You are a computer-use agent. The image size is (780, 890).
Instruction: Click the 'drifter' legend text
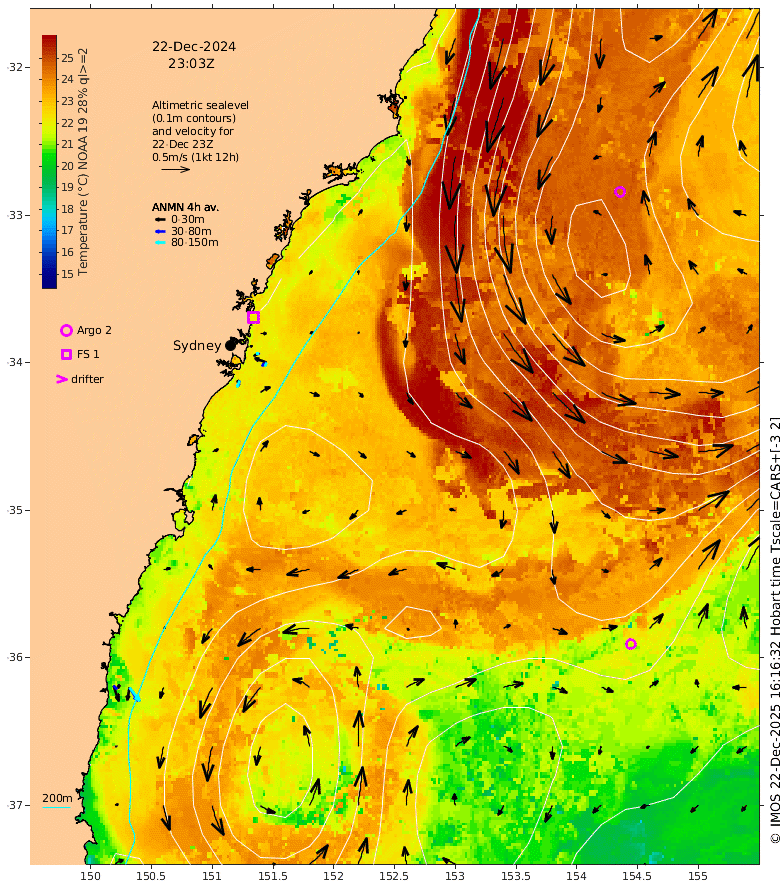click(87, 379)
